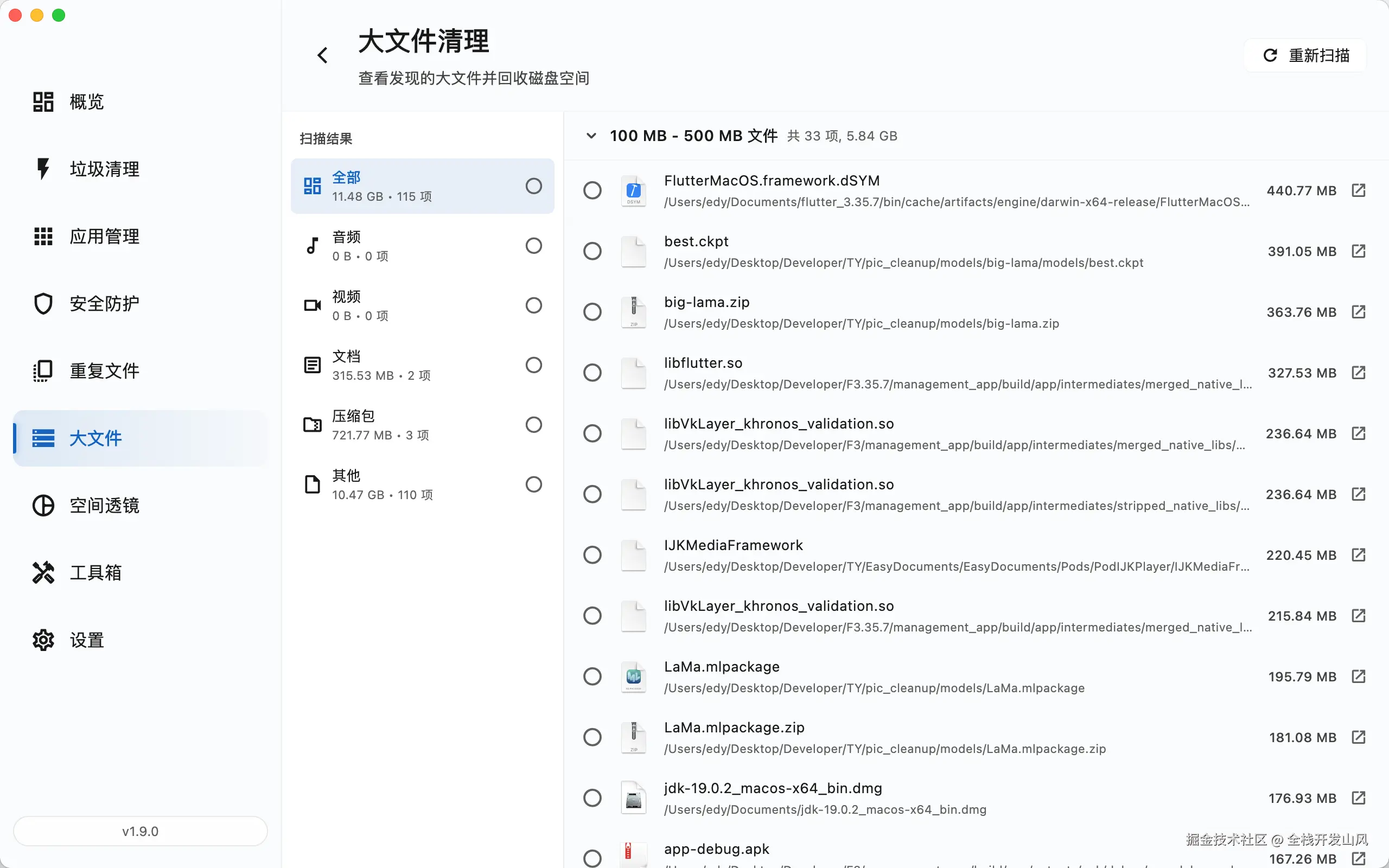Click the 工具箱 tools icon
The image size is (1389, 868).
(43, 572)
